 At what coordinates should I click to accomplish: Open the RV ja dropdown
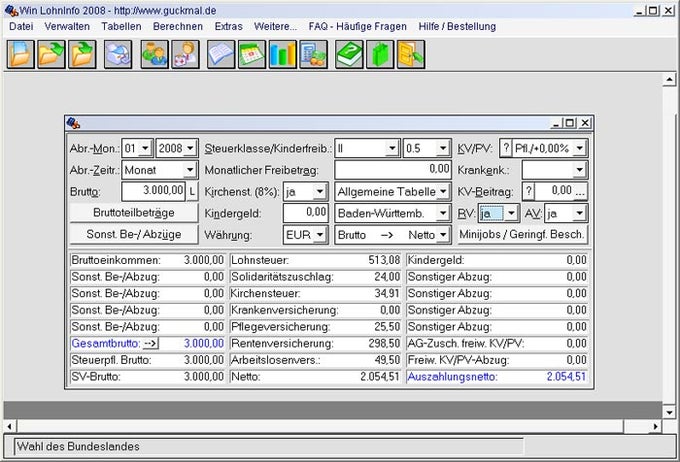click(512, 213)
